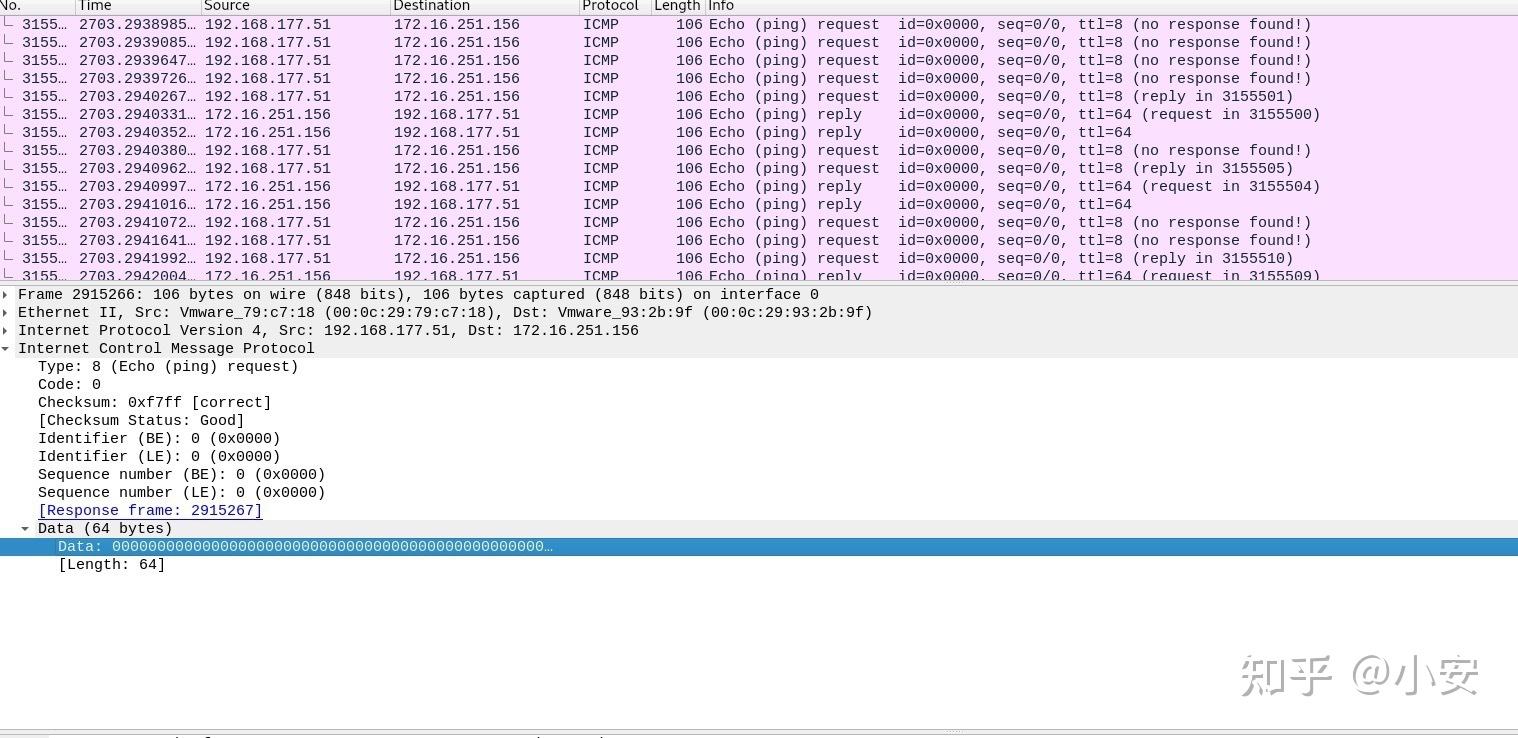1518x738 pixels.
Task: Select packet with time 2703.2939726
Action: [759, 79]
